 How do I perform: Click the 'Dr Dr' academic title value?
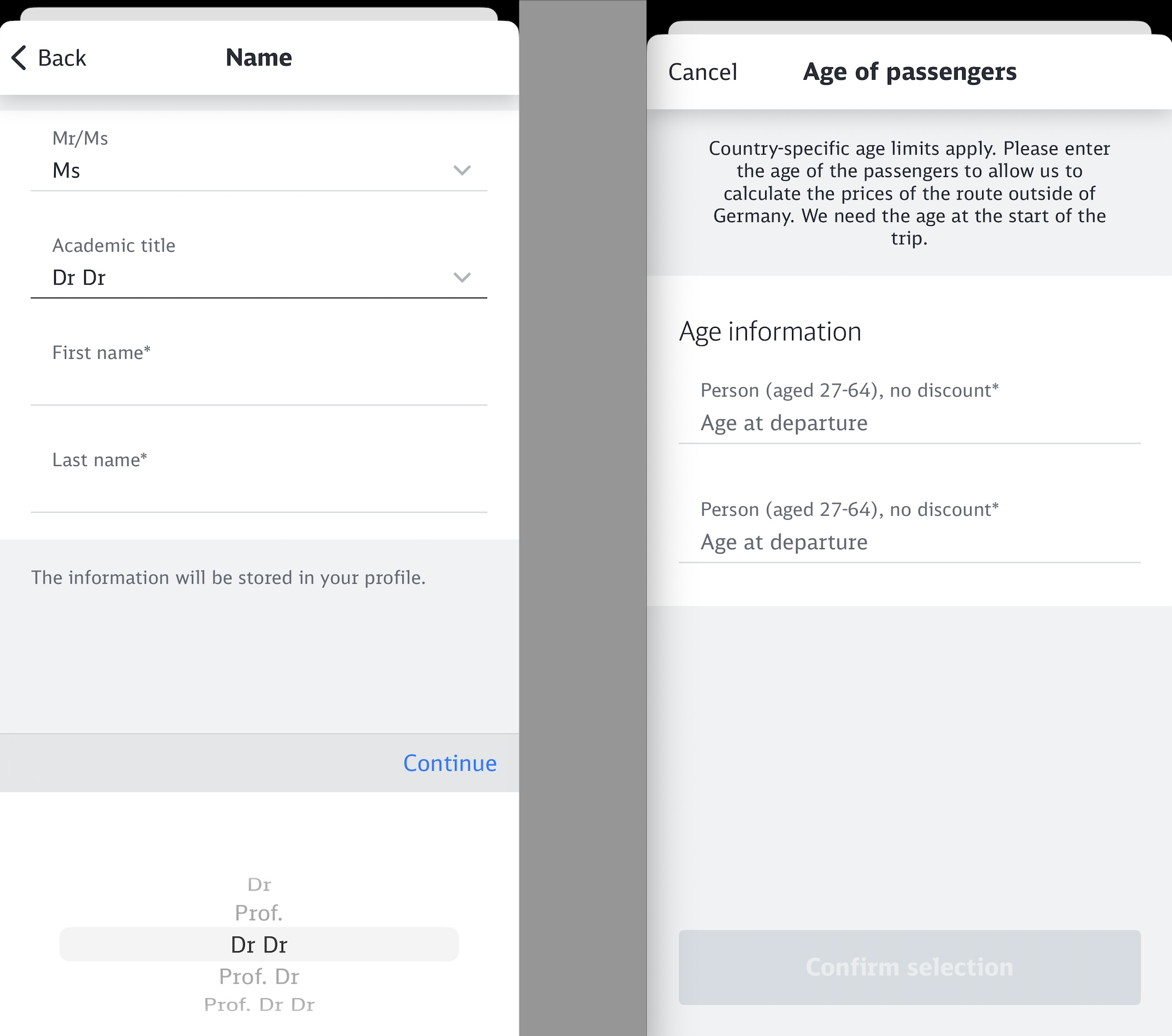click(79, 278)
